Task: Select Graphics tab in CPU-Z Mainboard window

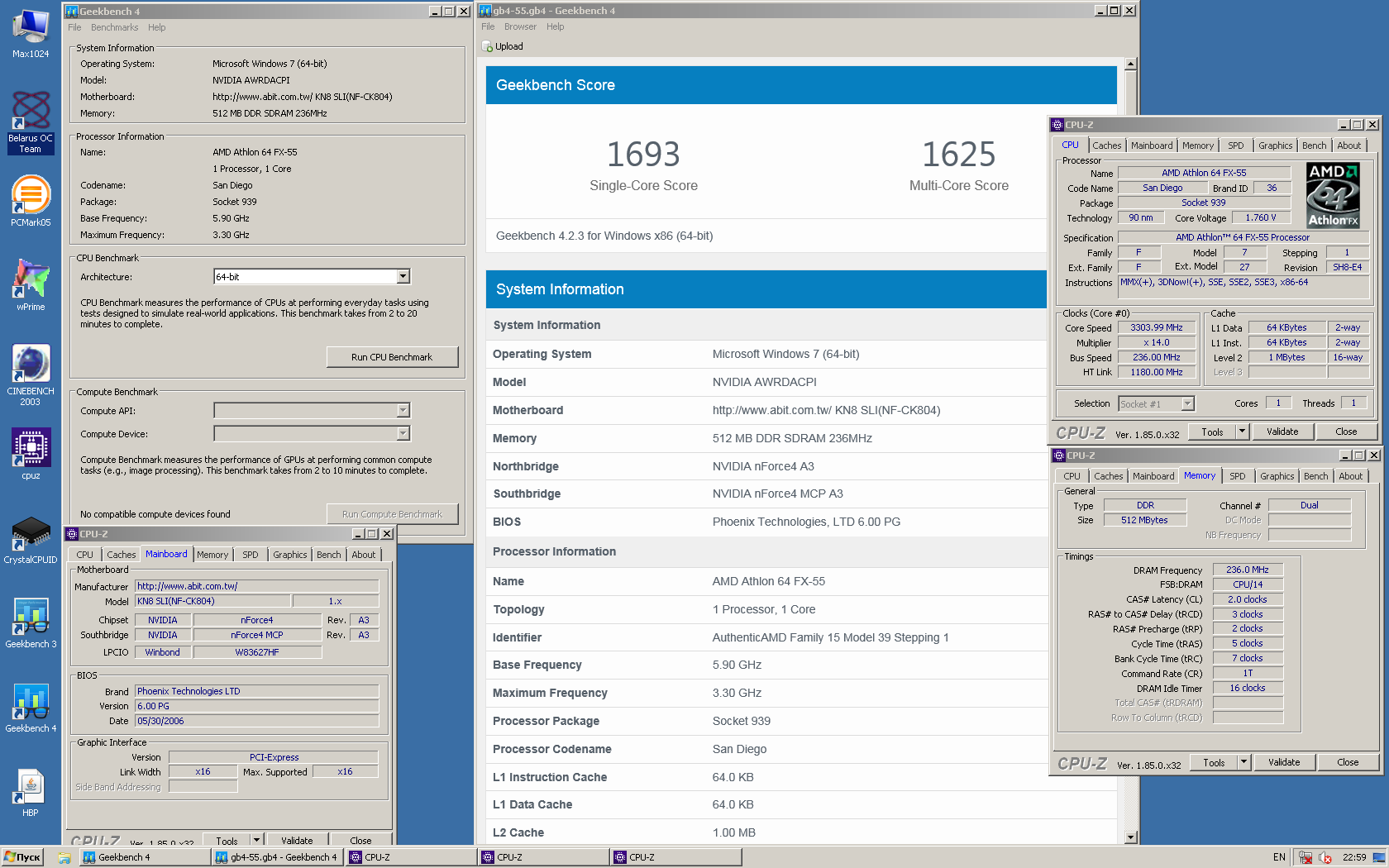Action: 289,555
